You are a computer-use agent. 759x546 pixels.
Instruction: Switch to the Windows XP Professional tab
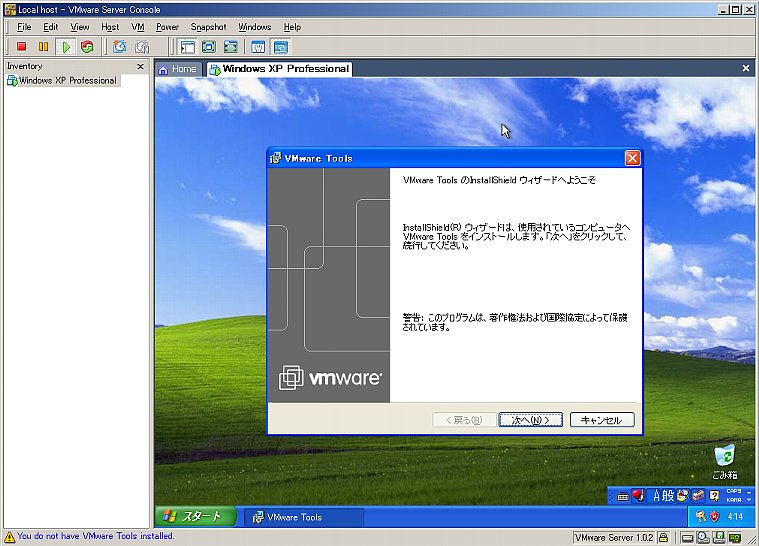coord(279,69)
